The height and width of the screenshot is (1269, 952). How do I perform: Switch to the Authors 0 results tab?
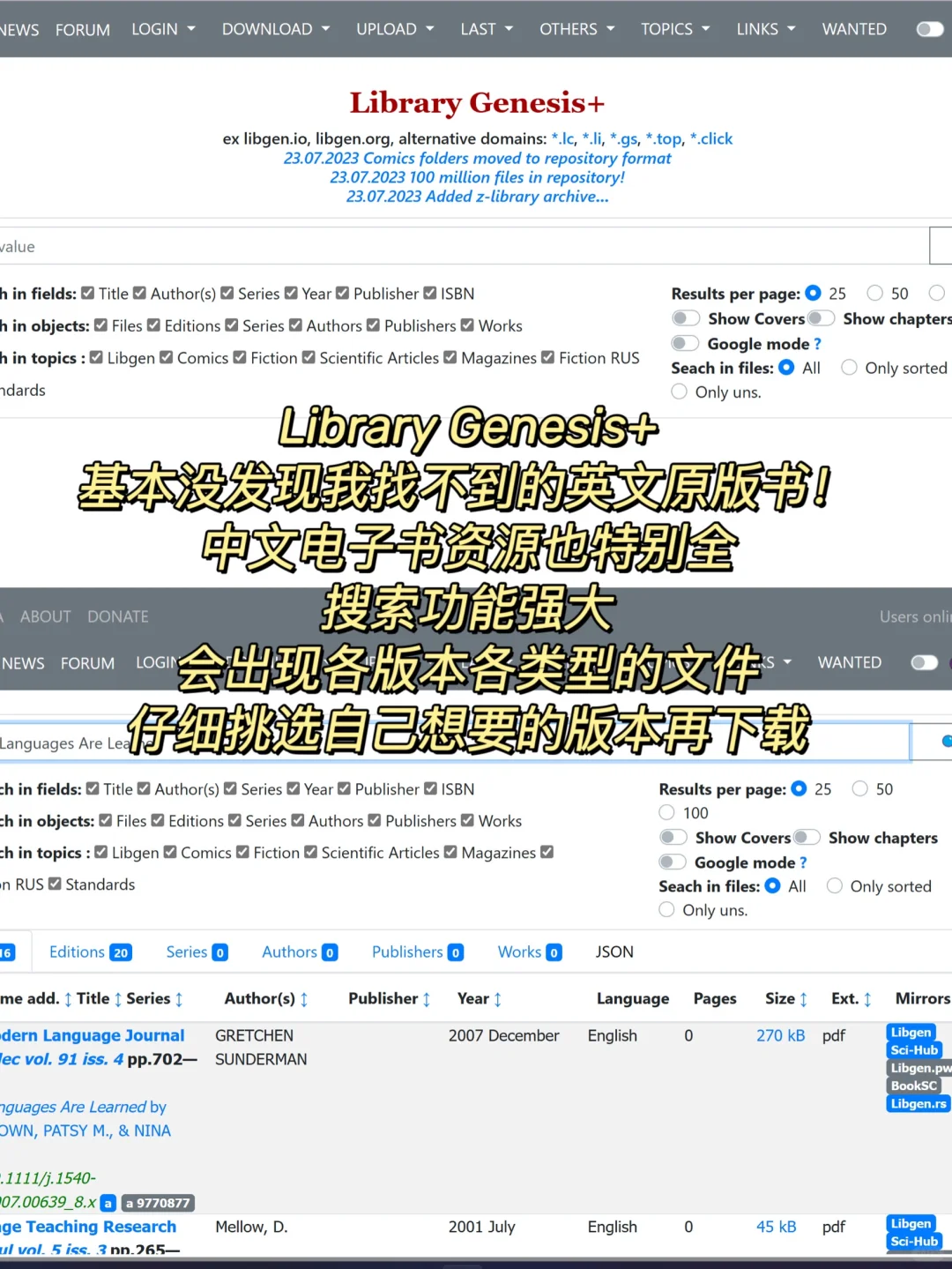click(x=300, y=952)
